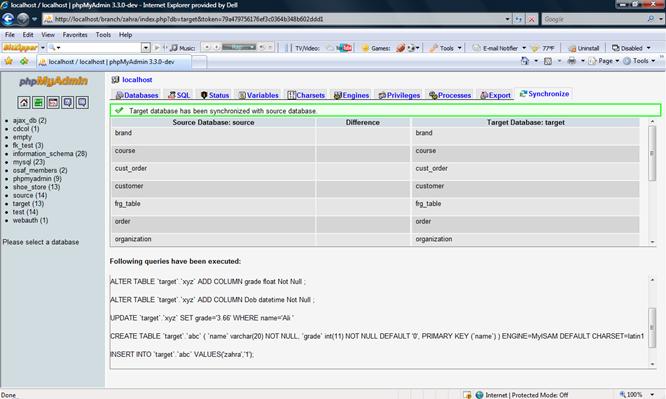Switch to the Privileges tab
The width and height of the screenshot is (666, 399).
tap(399, 95)
